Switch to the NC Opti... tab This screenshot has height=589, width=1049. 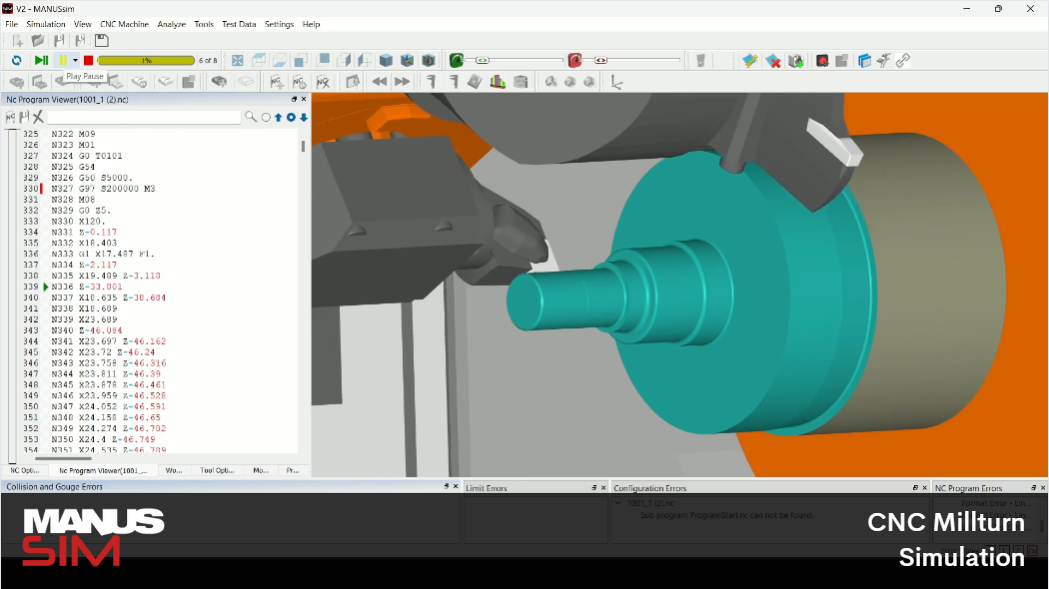(x=25, y=470)
